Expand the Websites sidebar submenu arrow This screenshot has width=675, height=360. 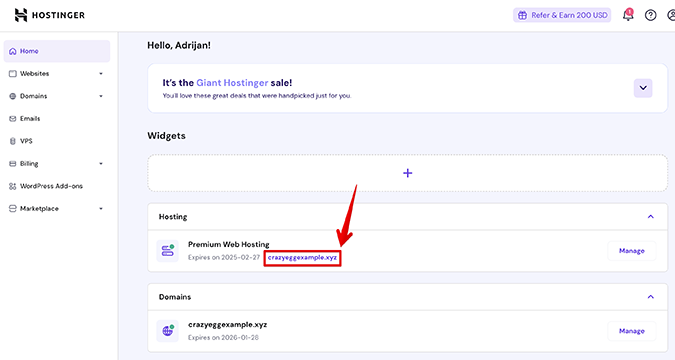pos(101,74)
